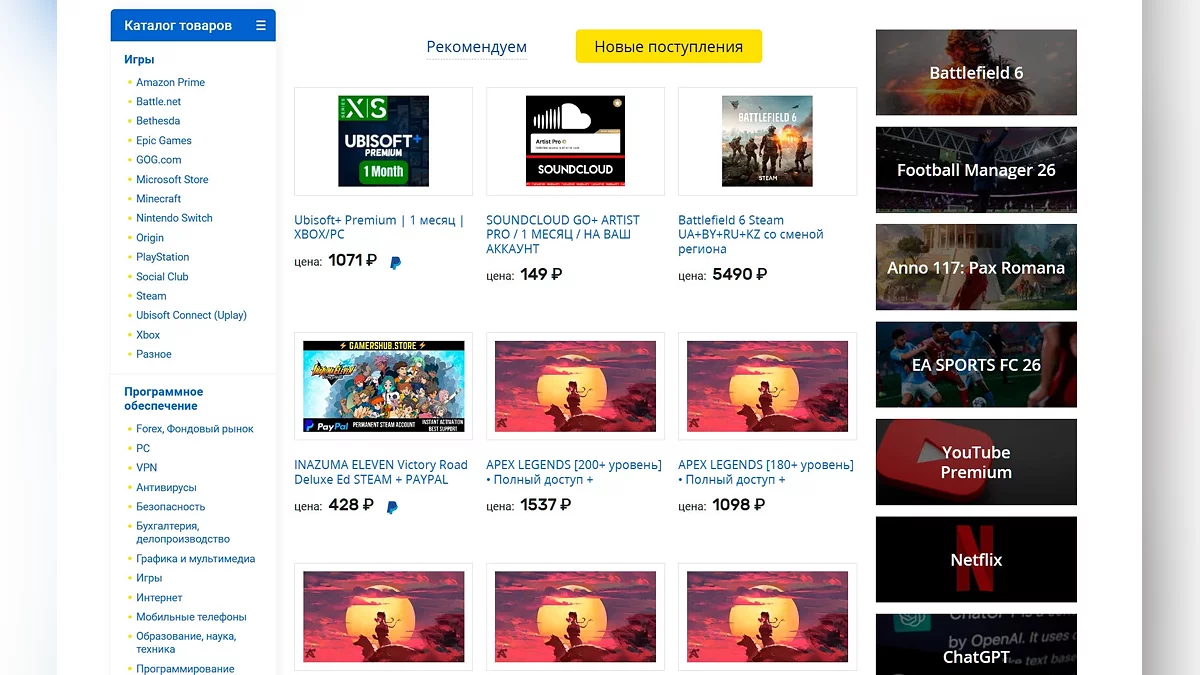Select Безопасность category
Screen dimensions: 1200x675
coord(170,507)
